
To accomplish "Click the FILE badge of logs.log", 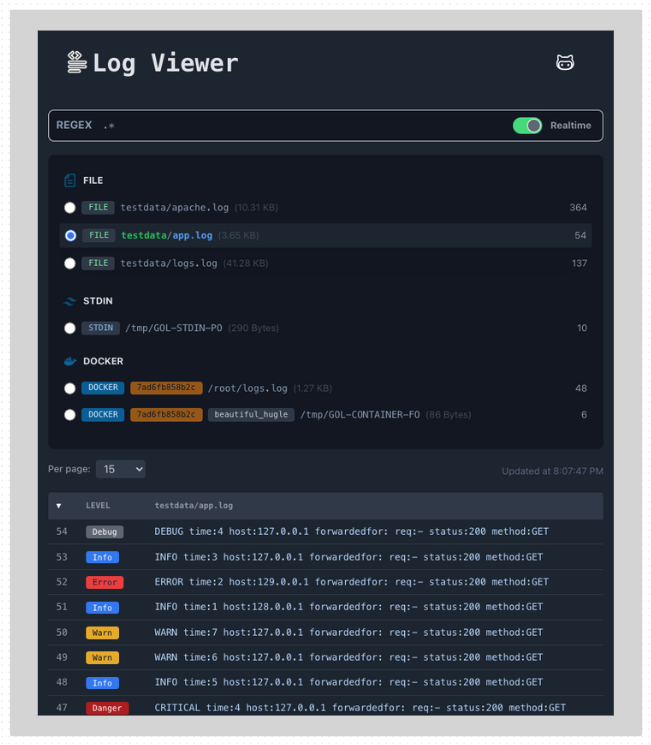I will [x=98, y=263].
